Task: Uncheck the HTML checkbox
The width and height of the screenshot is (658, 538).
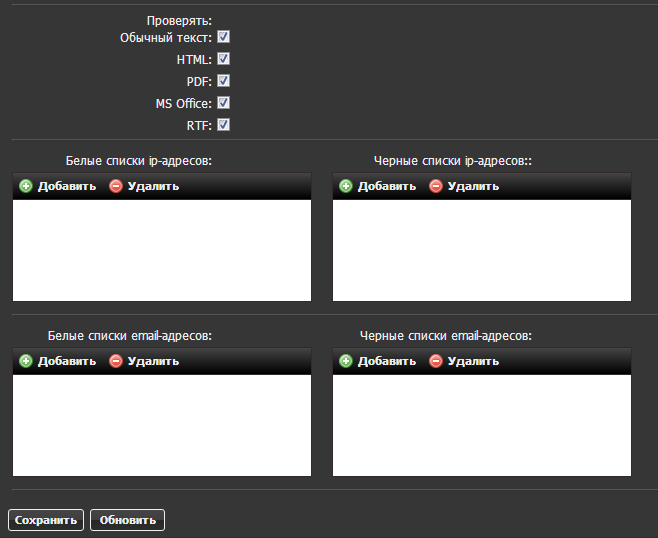Action: tap(224, 59)
